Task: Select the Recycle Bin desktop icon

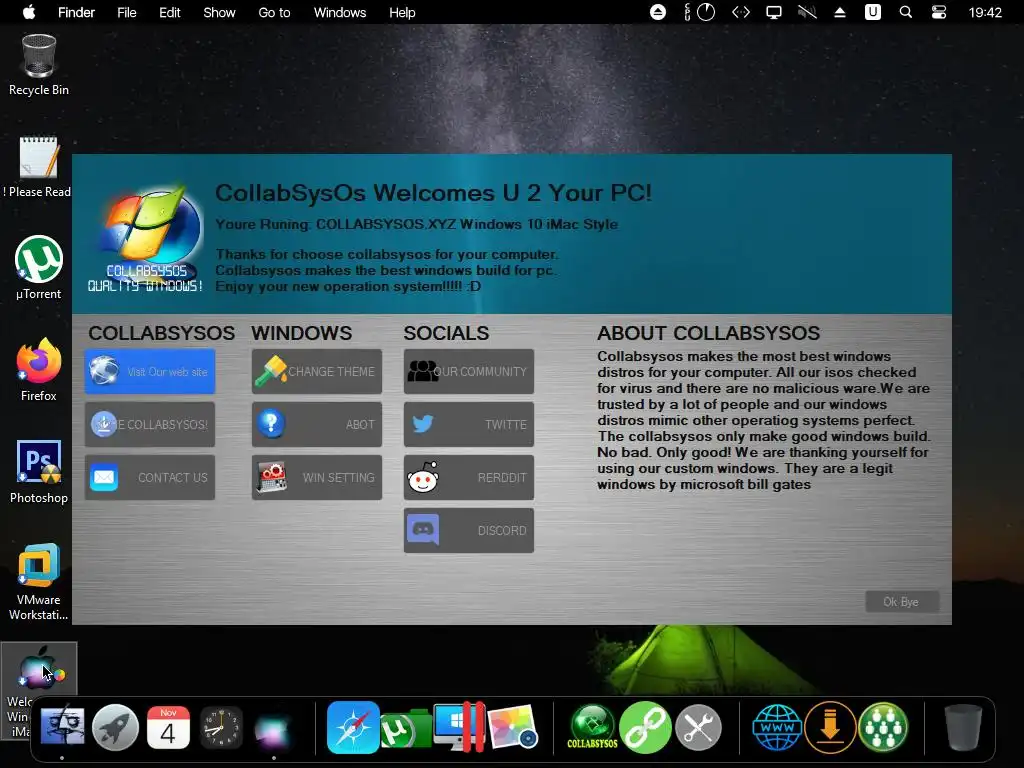Action: point(39,65)
